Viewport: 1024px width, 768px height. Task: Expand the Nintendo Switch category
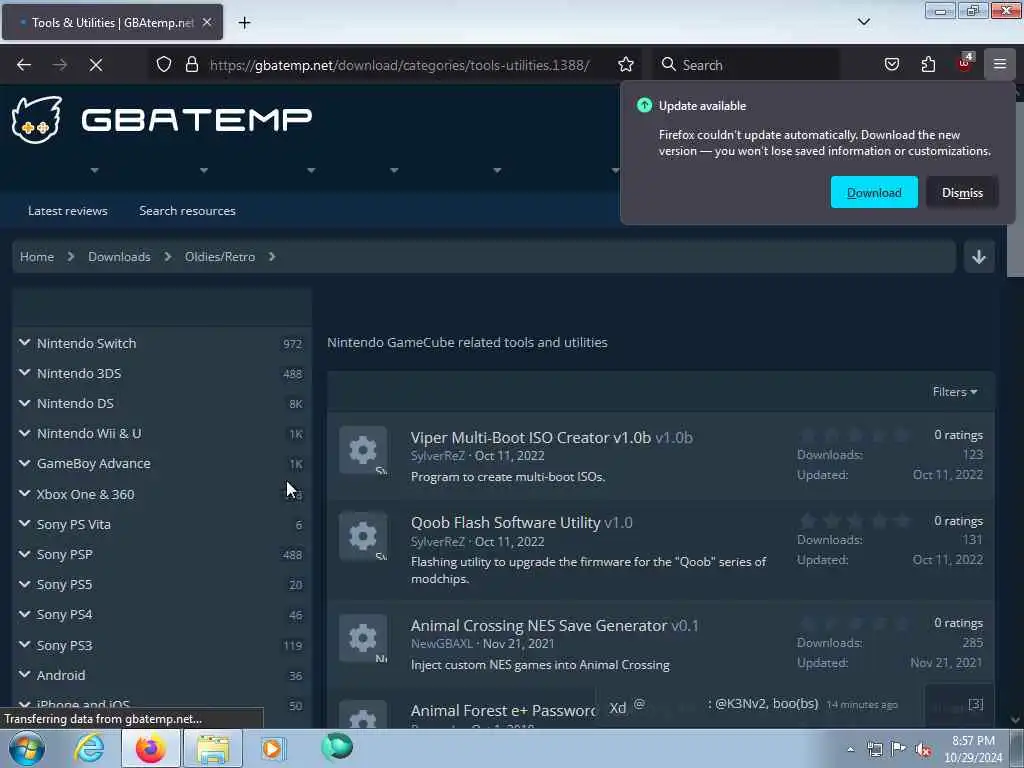tap(24, 342)
